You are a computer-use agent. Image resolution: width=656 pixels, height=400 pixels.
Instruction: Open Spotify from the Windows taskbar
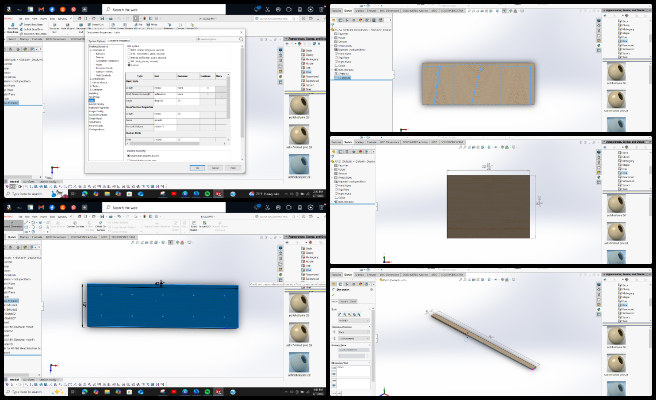pyautogui.click(x=207, y=194)
